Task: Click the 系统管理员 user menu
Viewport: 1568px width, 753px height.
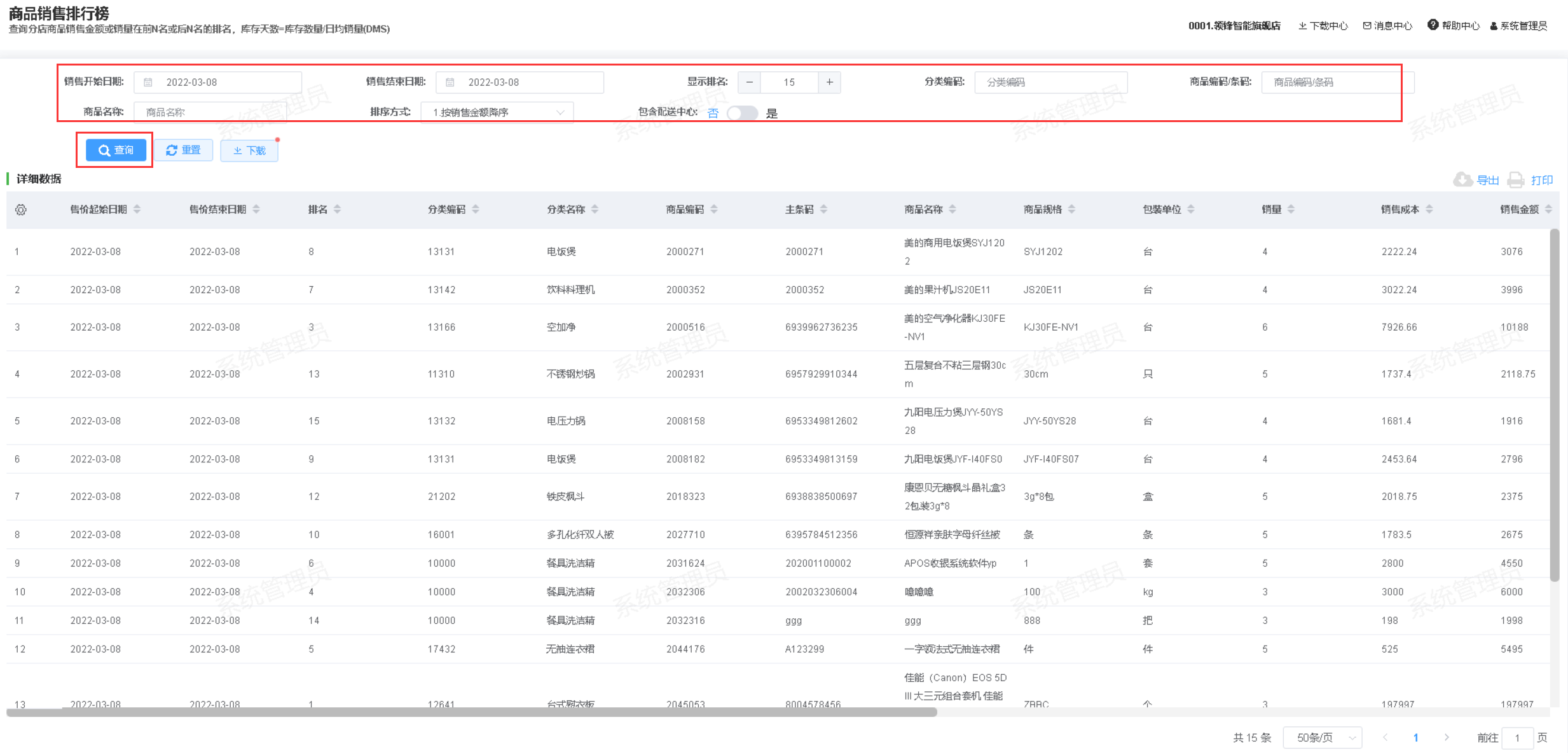Action: click(x=1518, y=25)
